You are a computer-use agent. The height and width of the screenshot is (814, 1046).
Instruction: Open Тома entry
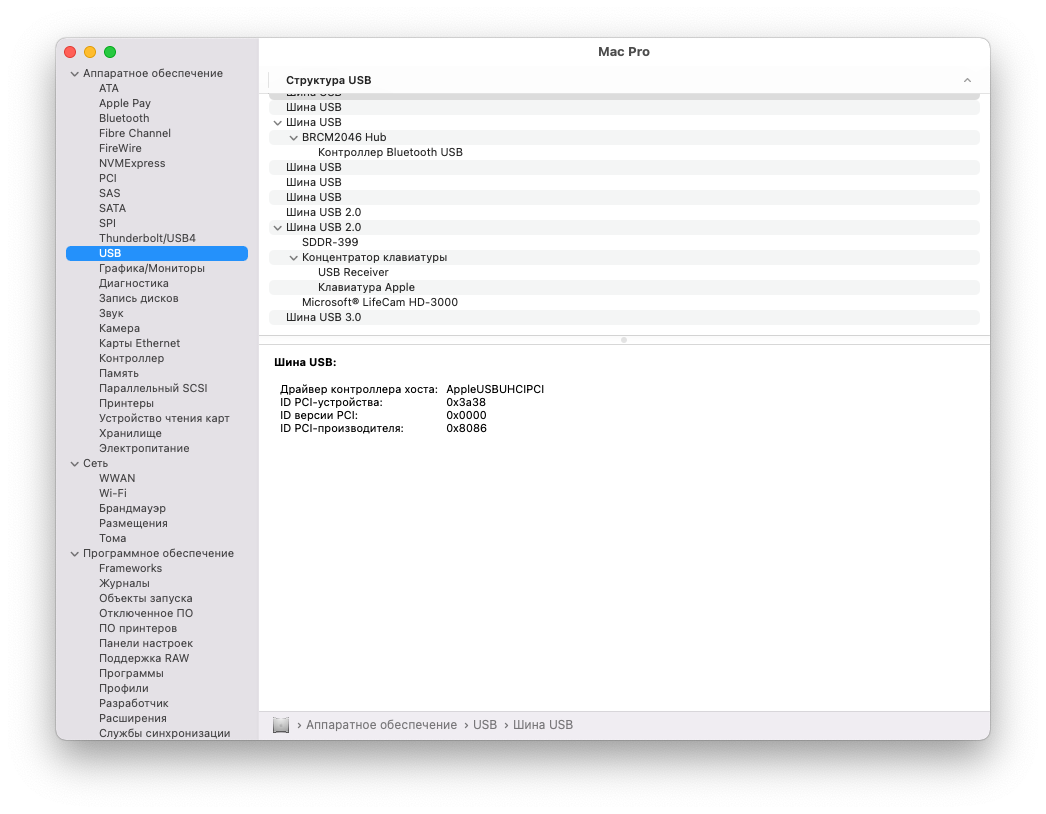coord(113,538)
